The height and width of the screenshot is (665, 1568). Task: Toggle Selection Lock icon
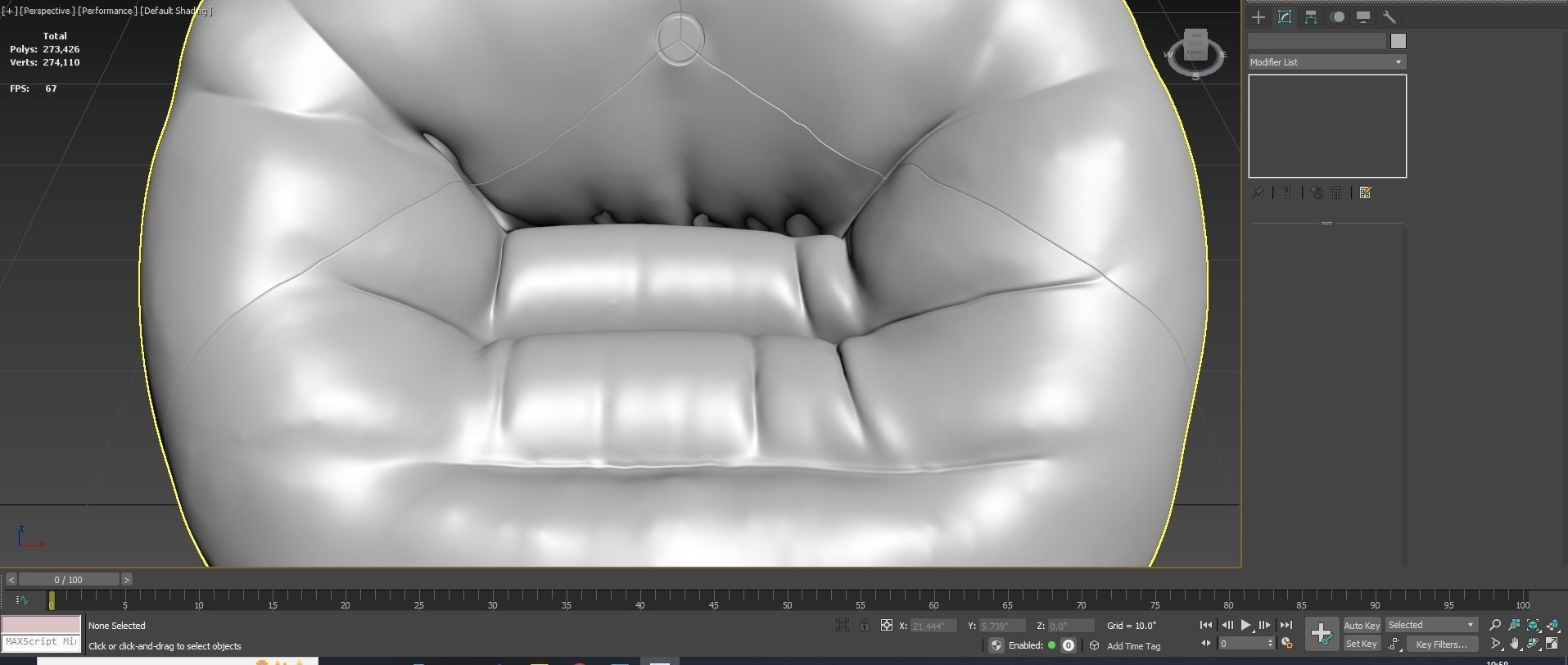click(x=865, y=626)
